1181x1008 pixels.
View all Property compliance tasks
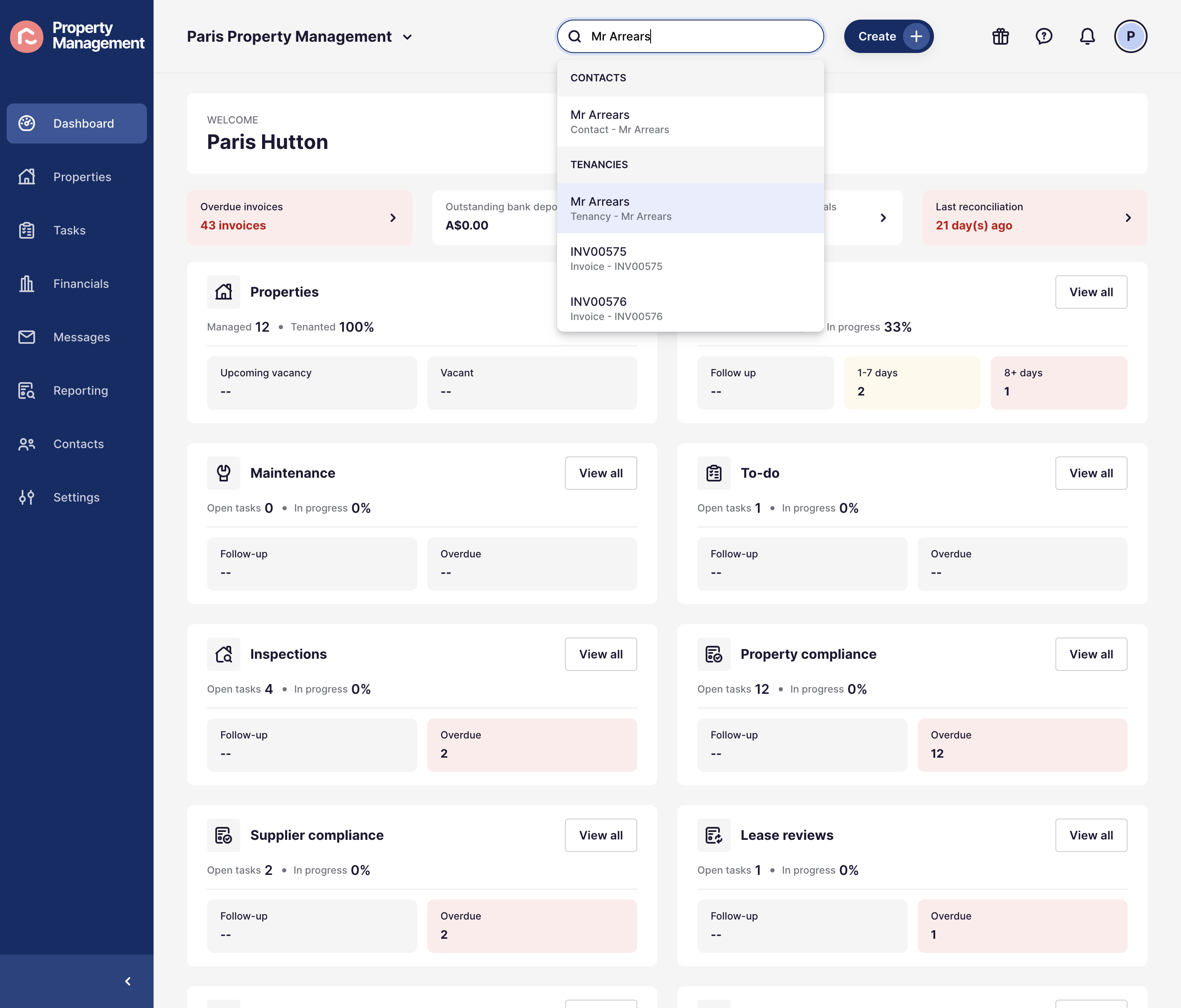pyautogui.click(x=1091, y=654)
